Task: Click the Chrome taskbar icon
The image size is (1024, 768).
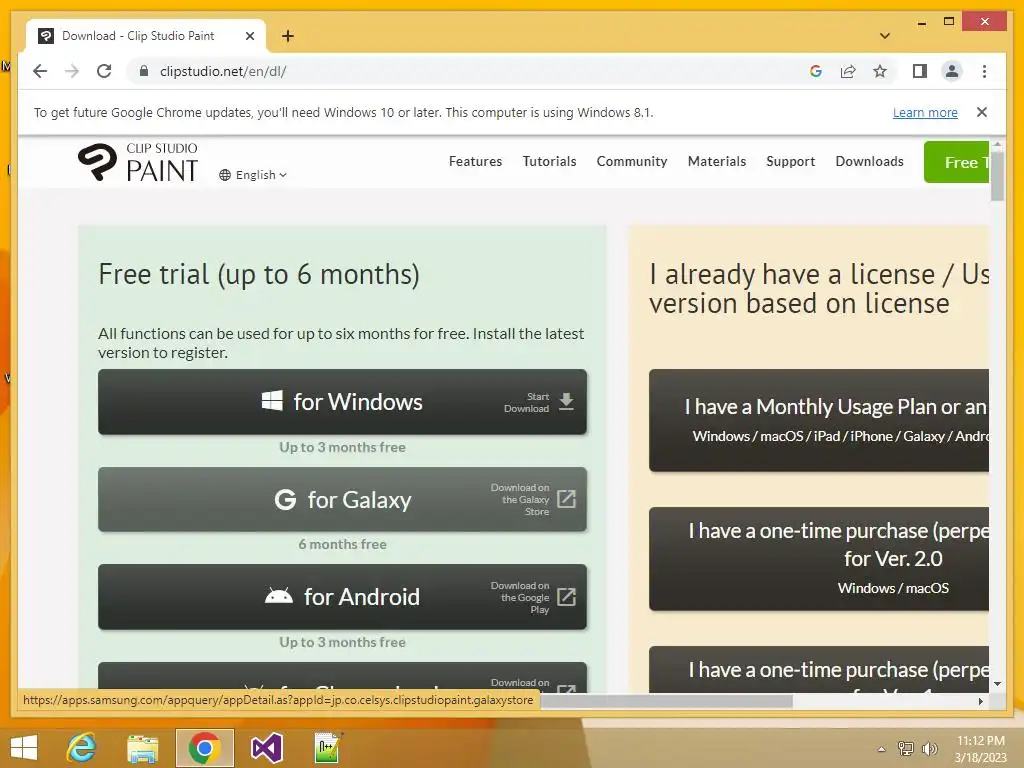Action: (x=204, y=748)
